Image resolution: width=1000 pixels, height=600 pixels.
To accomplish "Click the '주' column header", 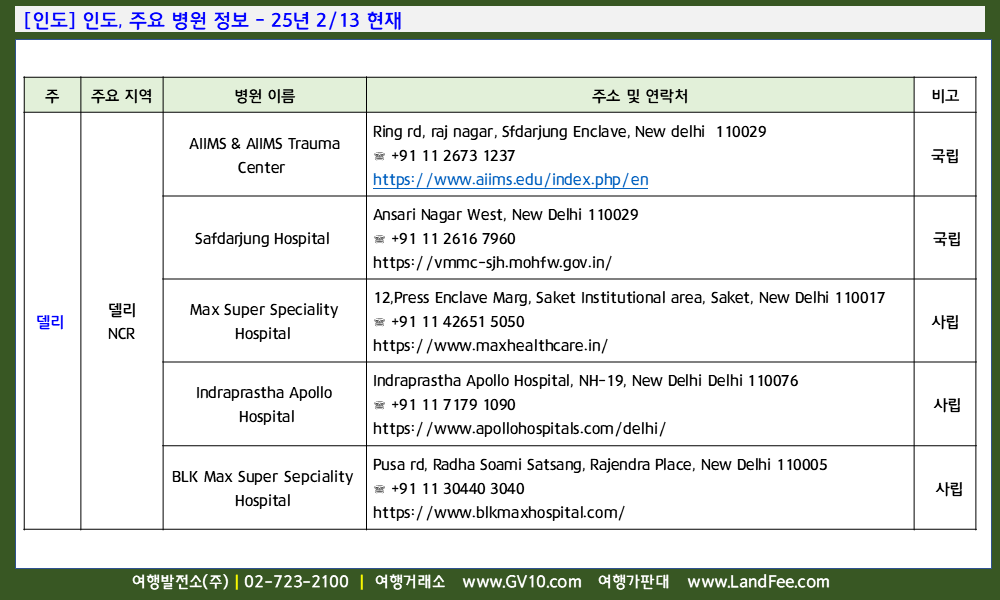I will [x=52, y=96].
